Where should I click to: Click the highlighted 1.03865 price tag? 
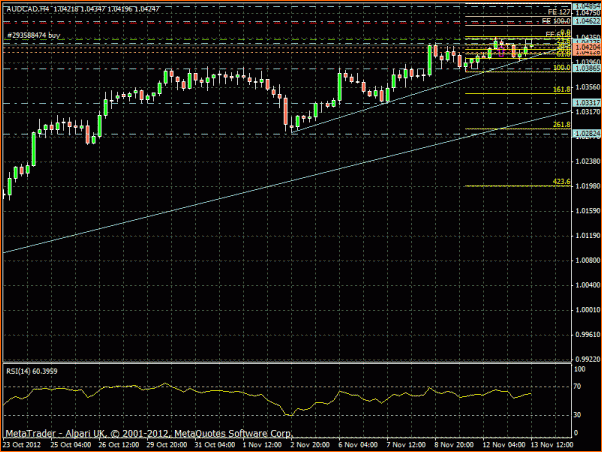click(x=587, y=68)
